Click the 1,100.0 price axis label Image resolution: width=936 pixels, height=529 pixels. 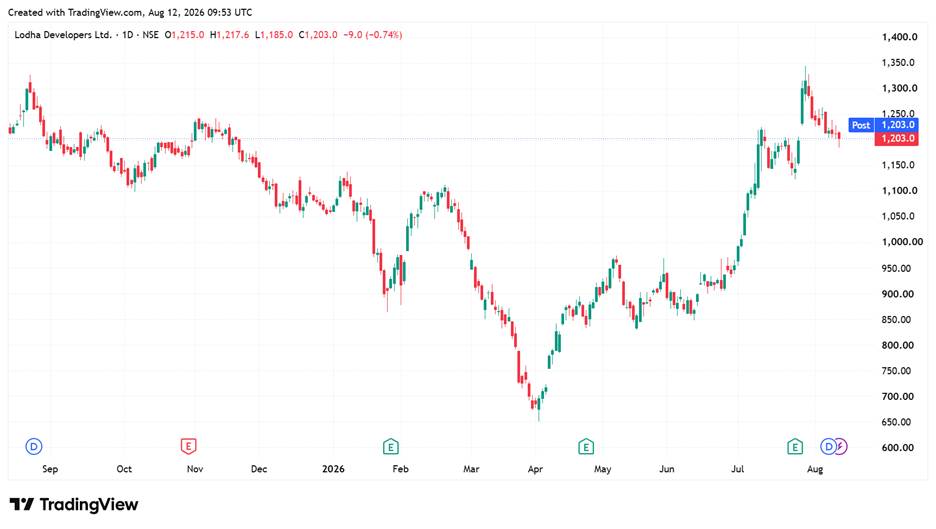click(900, 191)
